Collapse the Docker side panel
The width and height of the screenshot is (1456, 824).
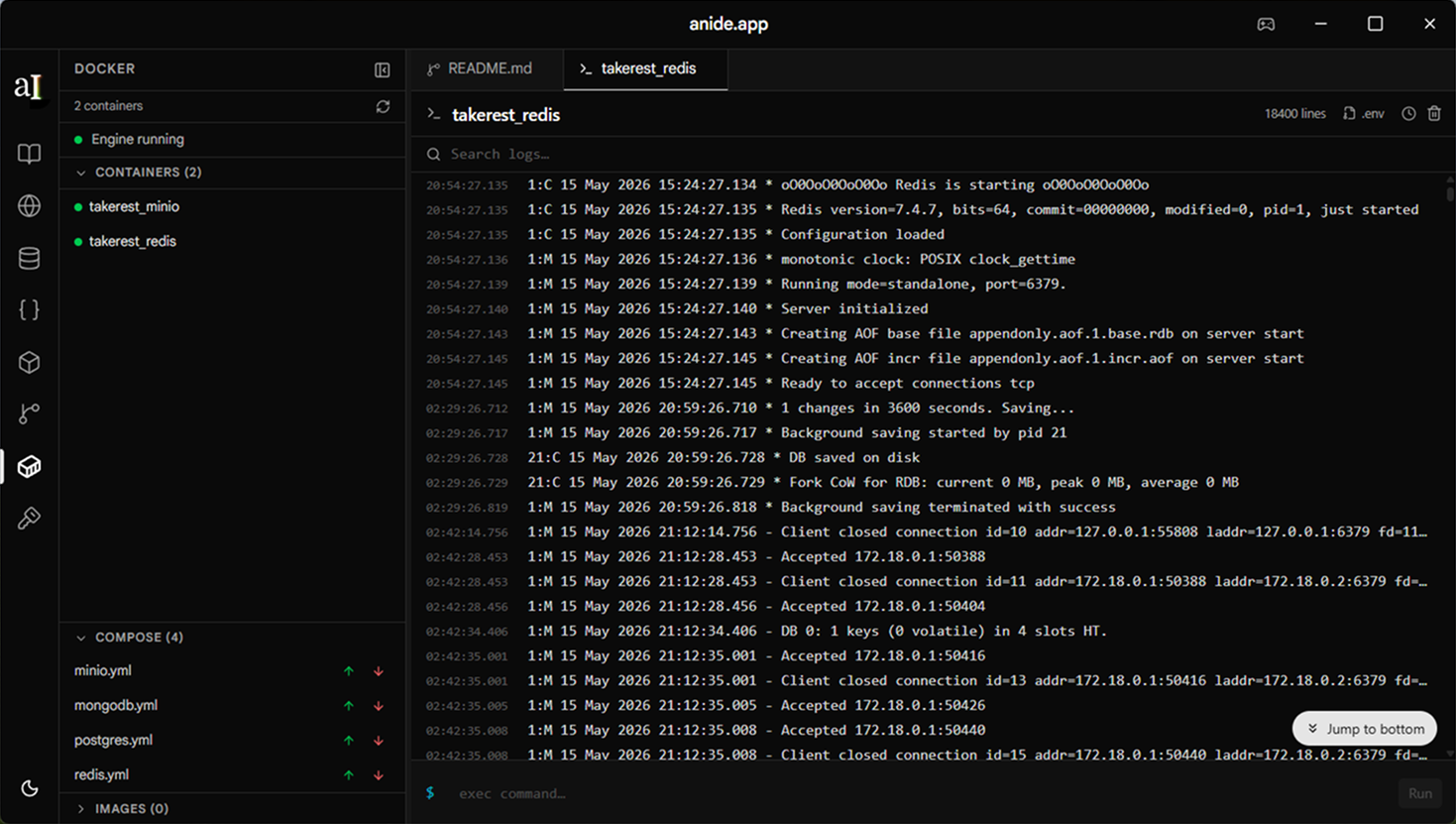(382, 69)
